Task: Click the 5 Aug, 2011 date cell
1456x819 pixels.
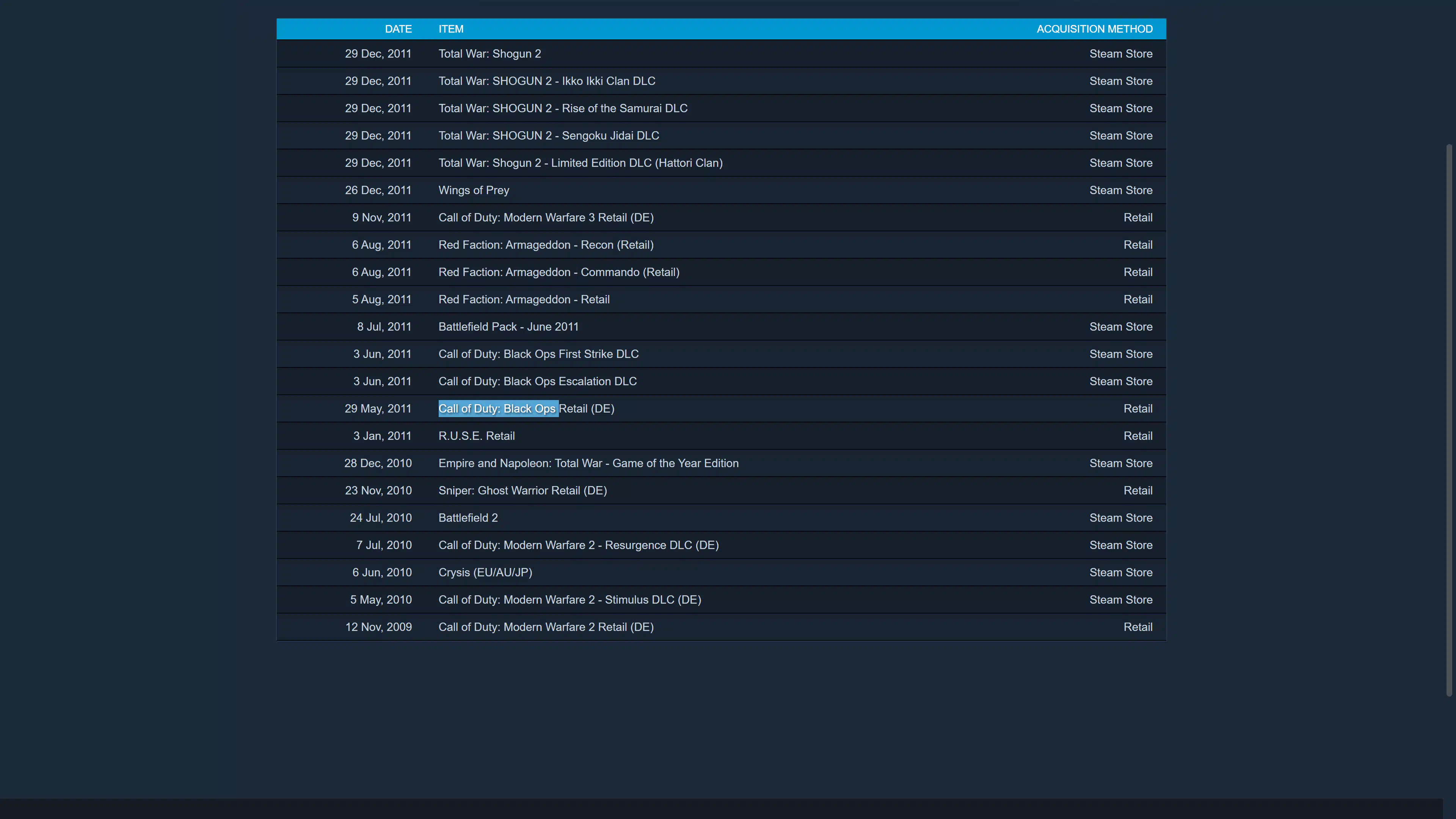Action: tap(381, 300)
